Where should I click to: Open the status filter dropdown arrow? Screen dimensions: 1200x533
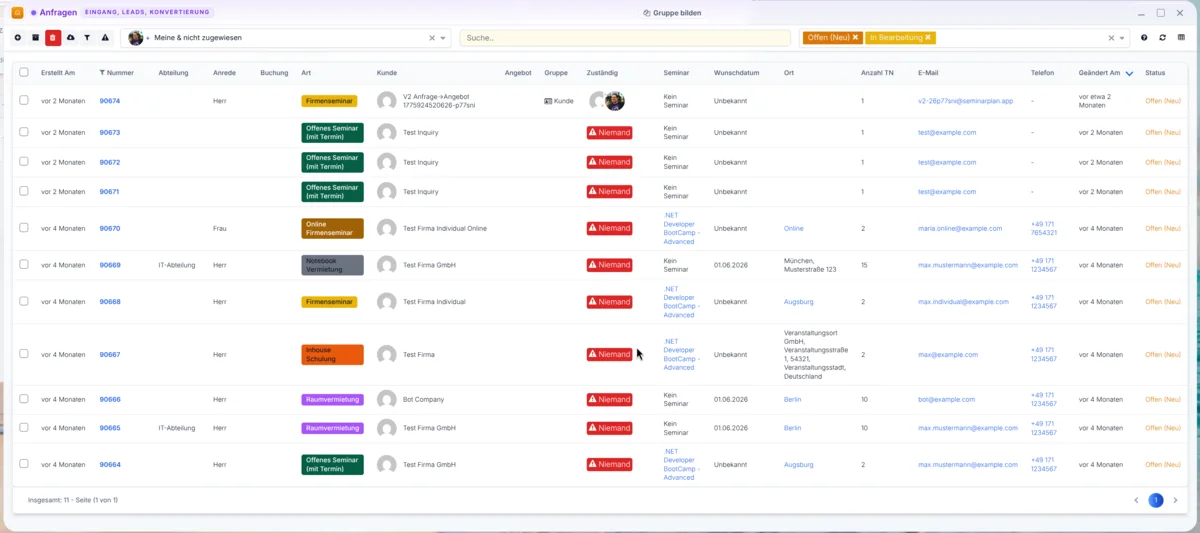(1122, 38)
